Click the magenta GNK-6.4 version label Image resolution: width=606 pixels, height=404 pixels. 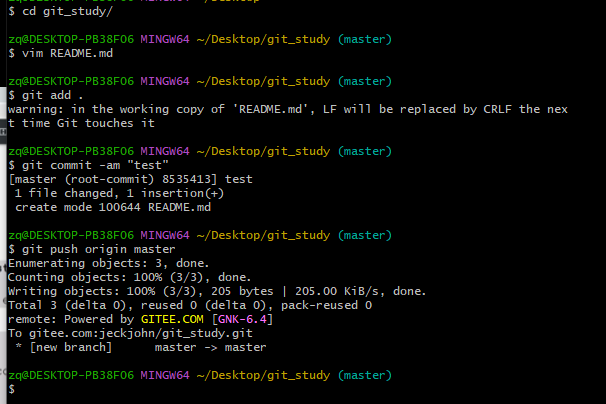tap(242, 319)
